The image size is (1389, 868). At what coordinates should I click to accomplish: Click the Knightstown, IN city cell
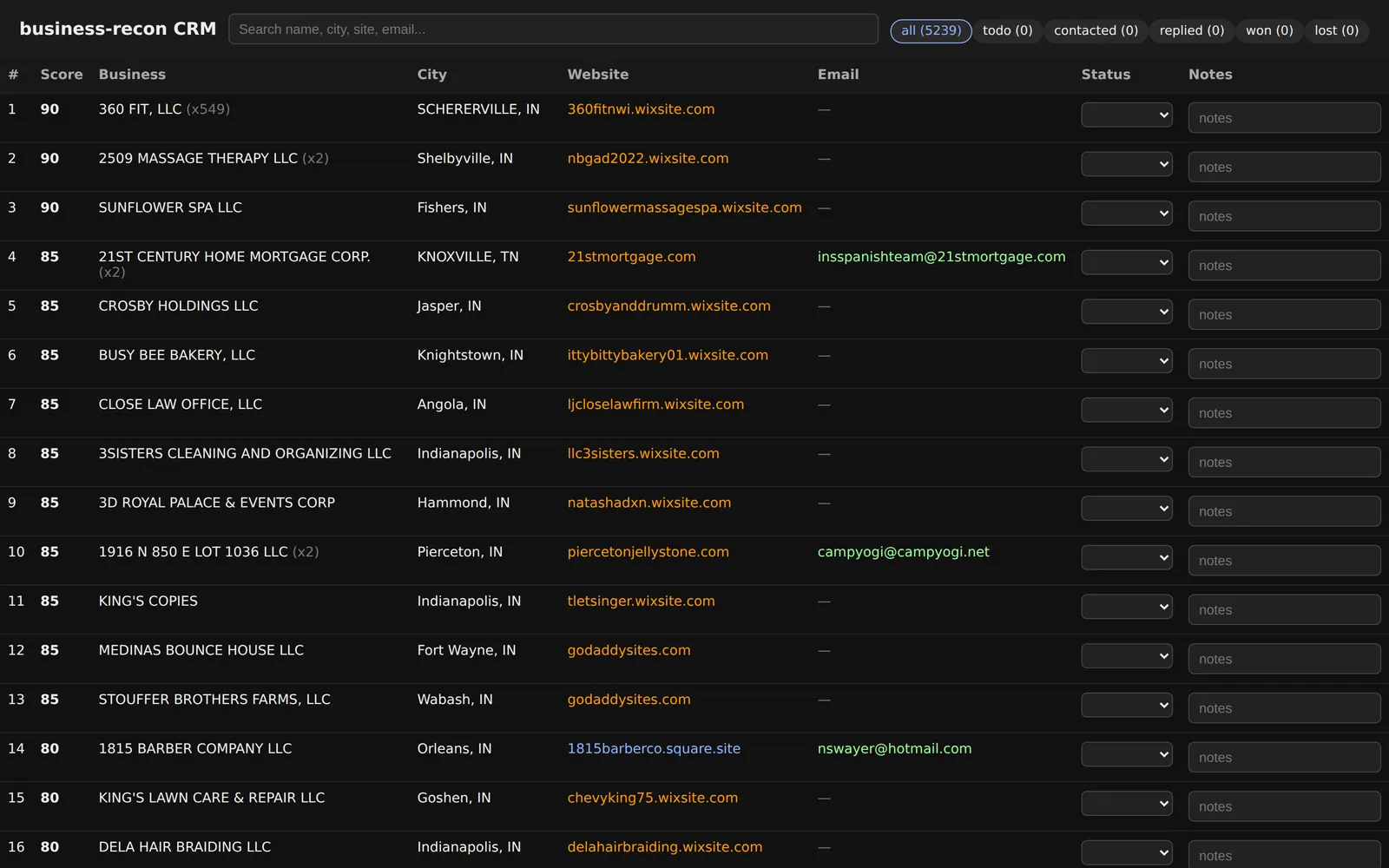(470, 355)
